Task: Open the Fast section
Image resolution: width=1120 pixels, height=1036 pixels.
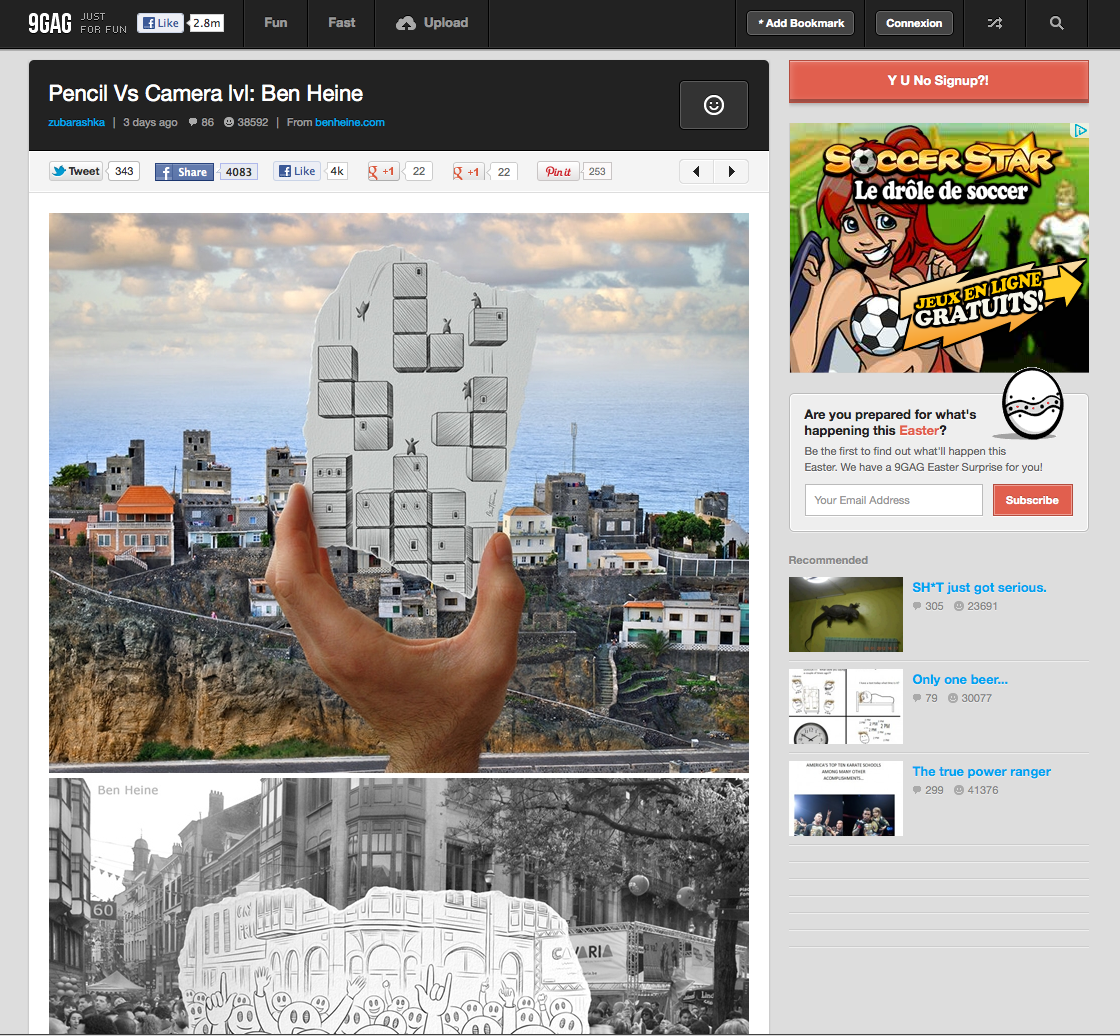Action: pyautogui.click(x=341, y=23)
